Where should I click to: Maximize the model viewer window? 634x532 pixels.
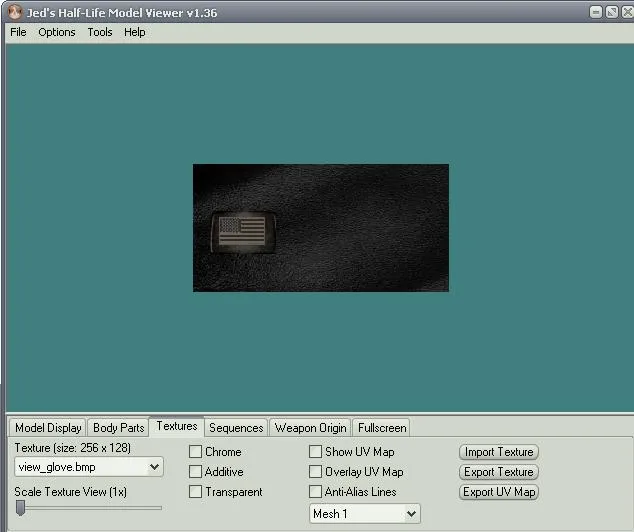click(x=611, y=12)
